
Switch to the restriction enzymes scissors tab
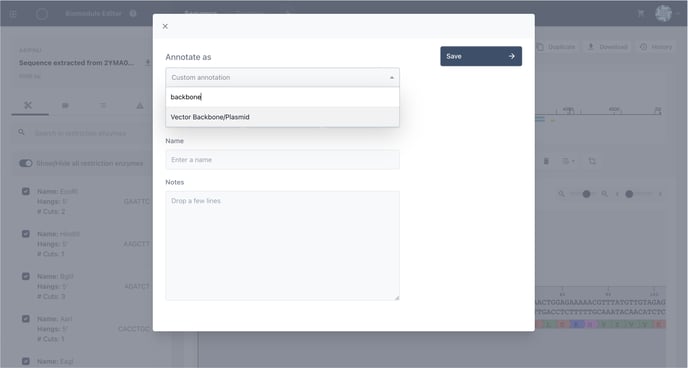[x=29, y=105]
